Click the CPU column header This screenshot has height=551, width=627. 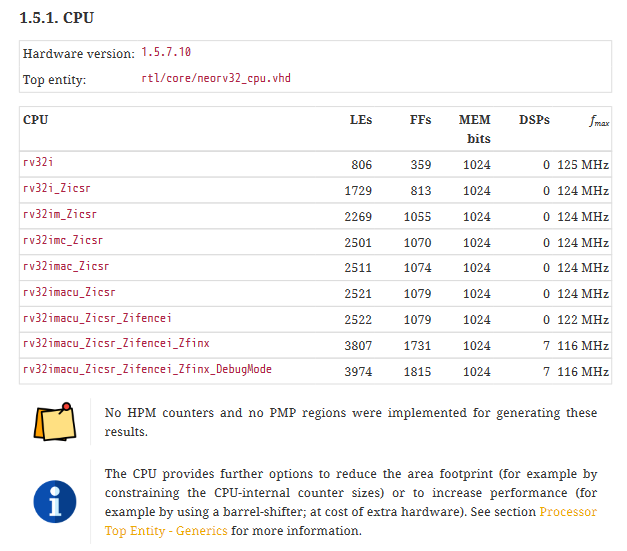pos(36,120)
